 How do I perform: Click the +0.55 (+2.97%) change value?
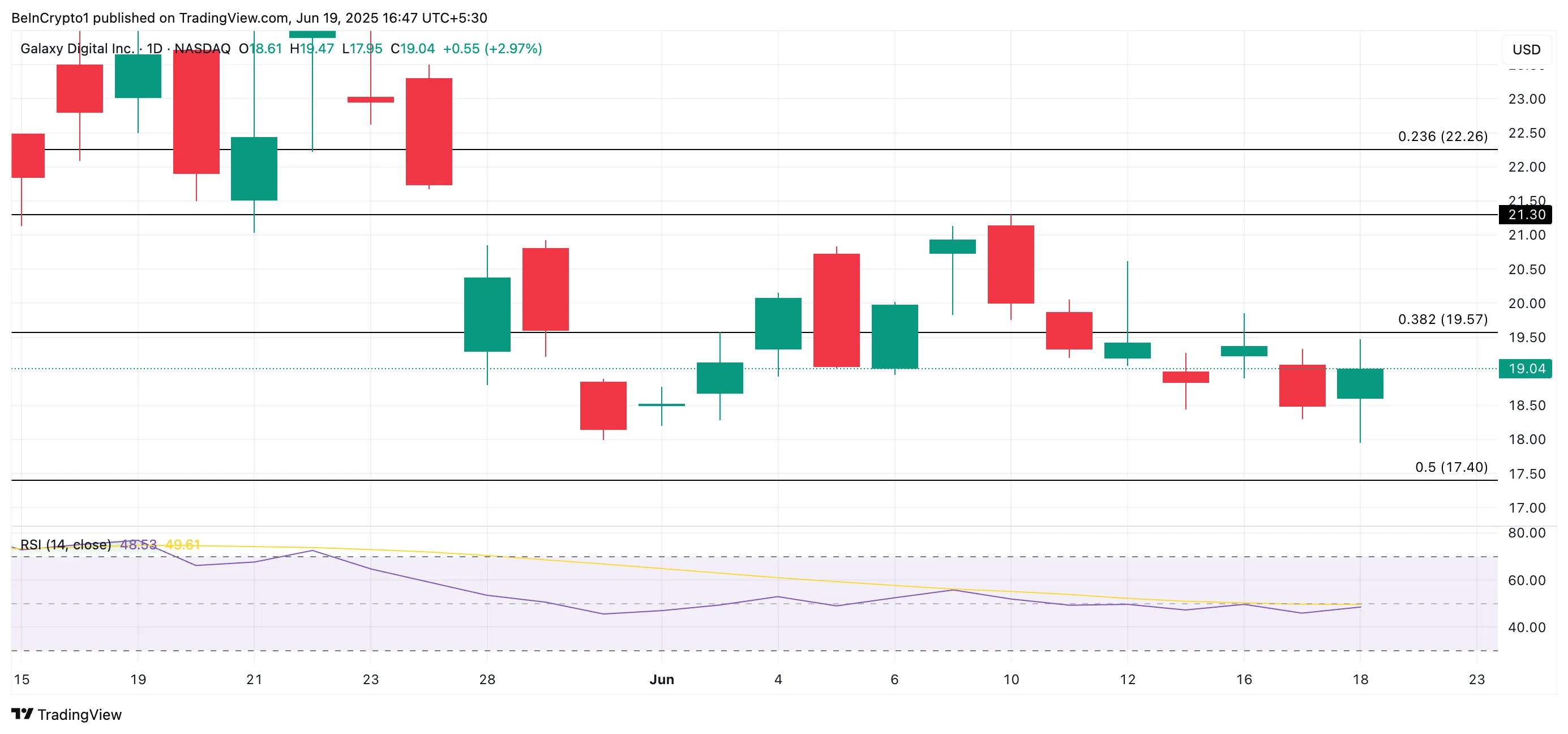tap(492, 49)
